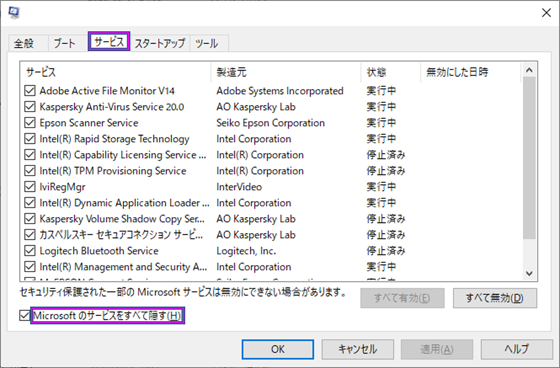Select the サービス tab

tap(109, 41)
